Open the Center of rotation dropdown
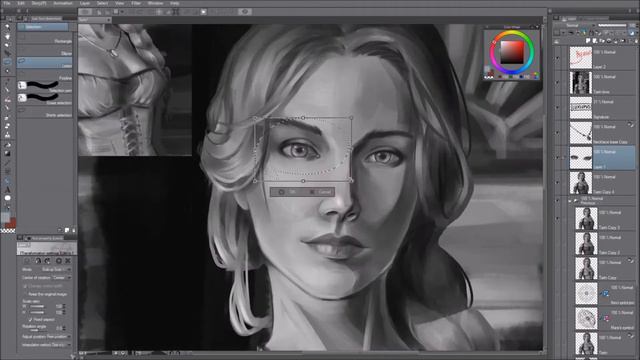Image resolution: width=640 pixels, height=360 pixels. pos(61,278)
